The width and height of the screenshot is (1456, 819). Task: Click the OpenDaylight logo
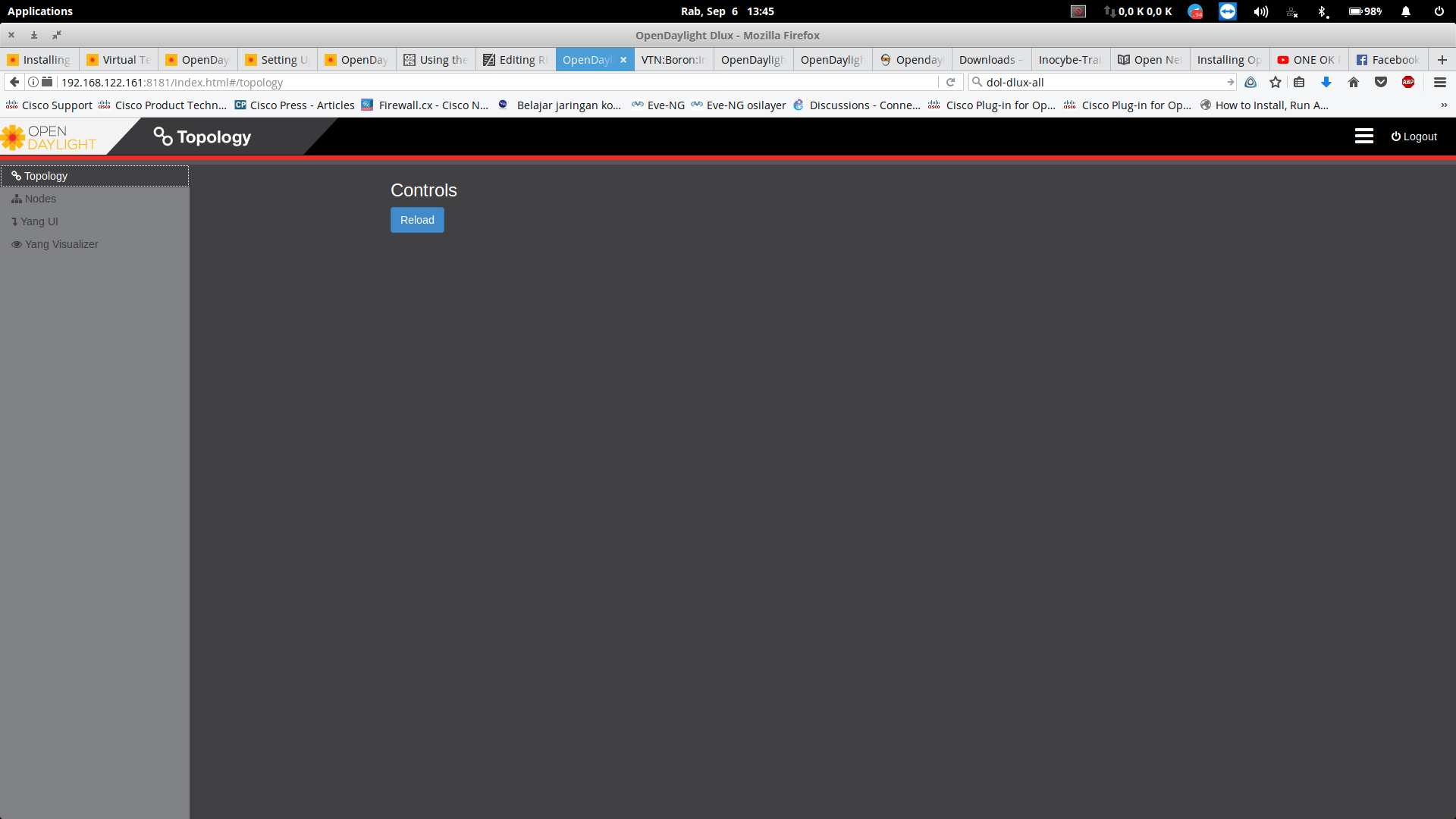(49, 137)
